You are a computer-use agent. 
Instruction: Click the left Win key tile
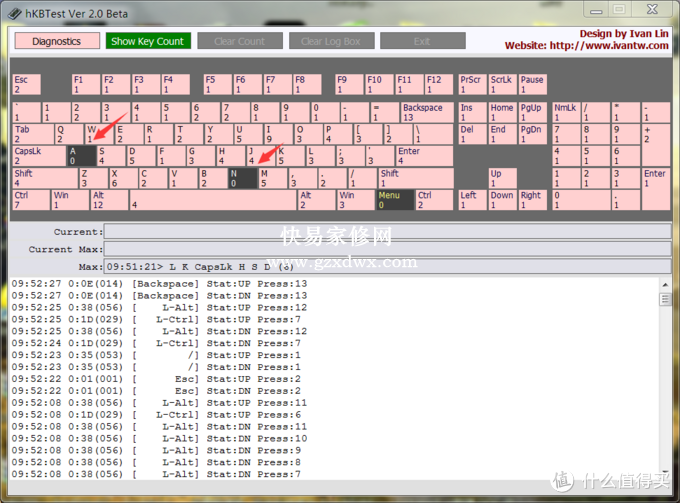[71, 200]
